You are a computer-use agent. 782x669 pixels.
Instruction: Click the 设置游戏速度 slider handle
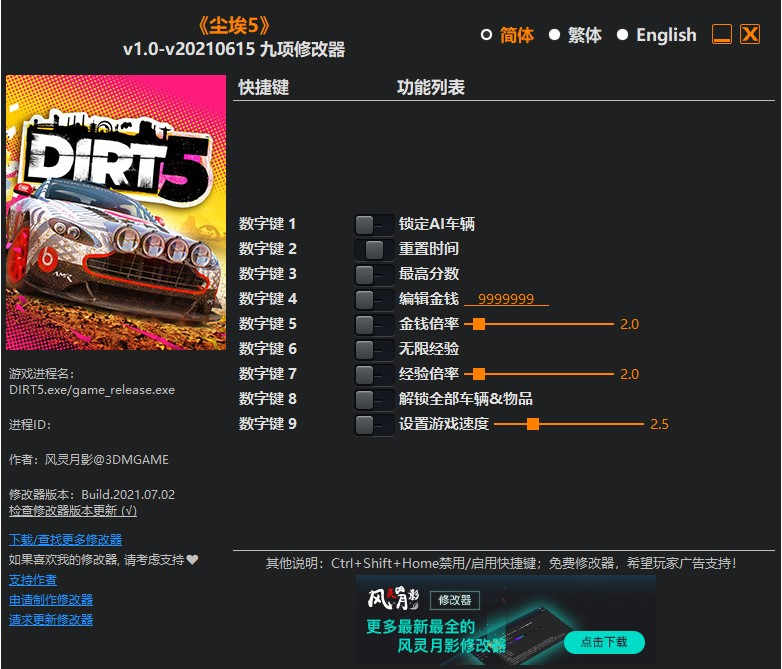pos(533,425)
